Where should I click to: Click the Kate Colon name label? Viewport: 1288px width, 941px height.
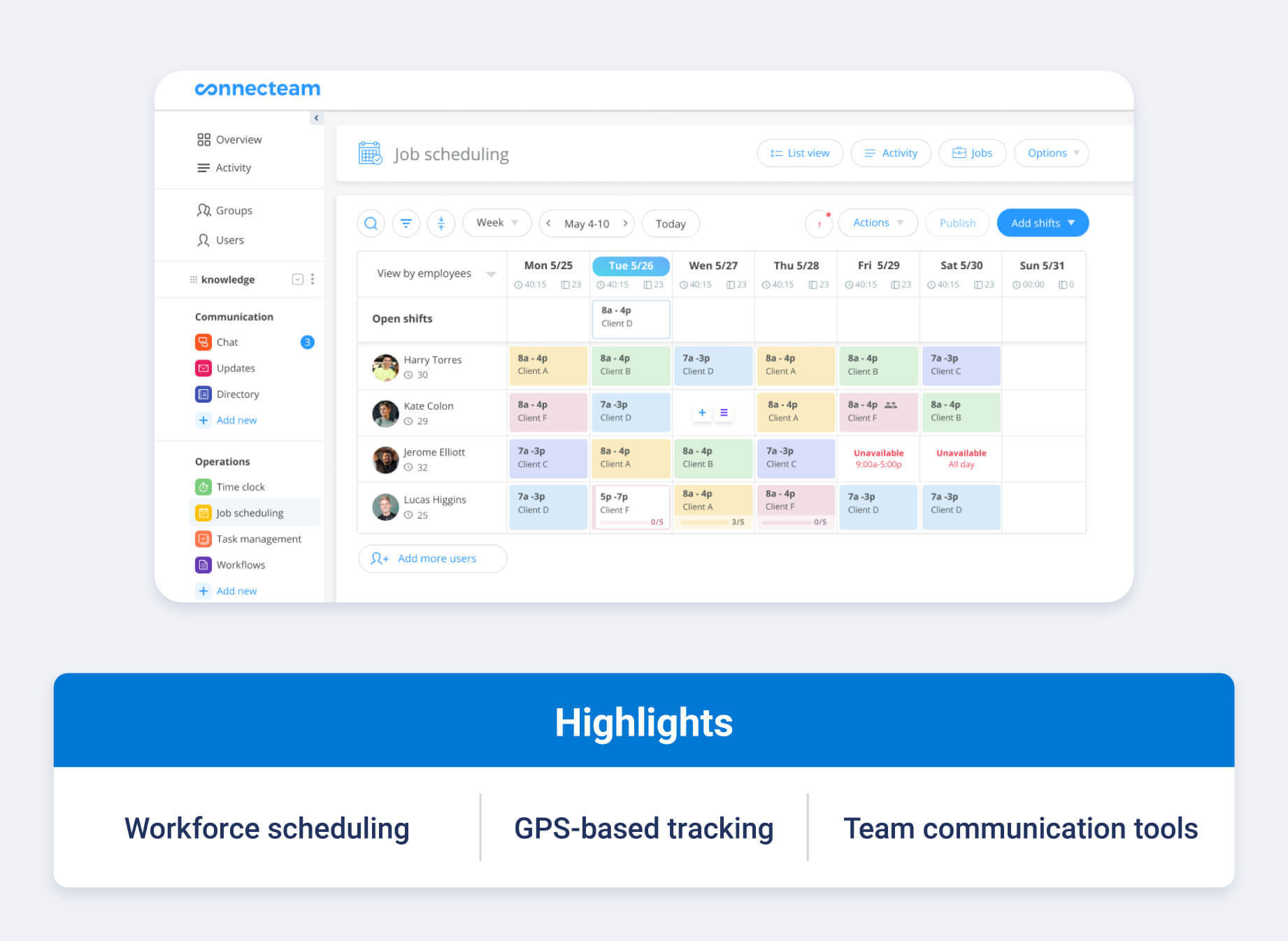(x=428, y=406)
